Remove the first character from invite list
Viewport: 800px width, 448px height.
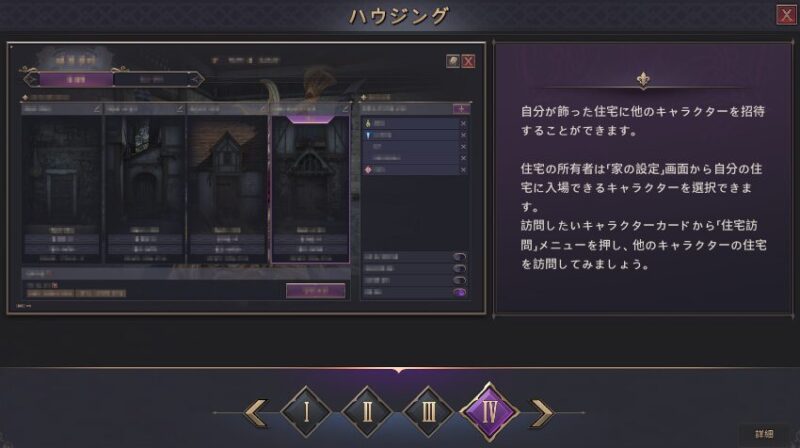463,123
